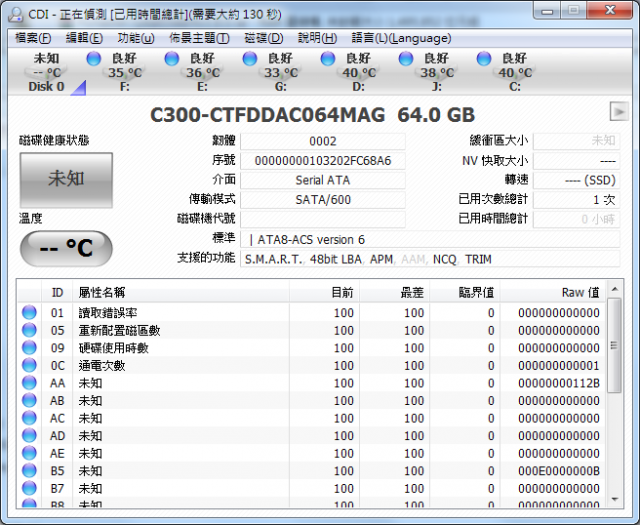Click status icon for attribute AD
The height and width of the screenshot is (525, 640).
tap(29, 435)
